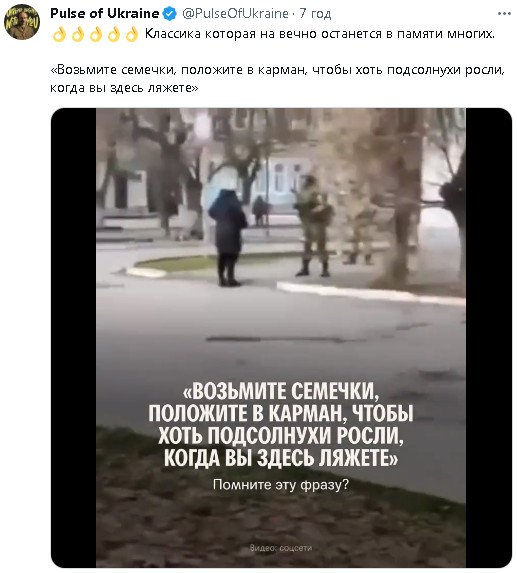This screenshot has height=573, width=517.
Task: Play the embedded street video
Action: [x=281, y=338]
